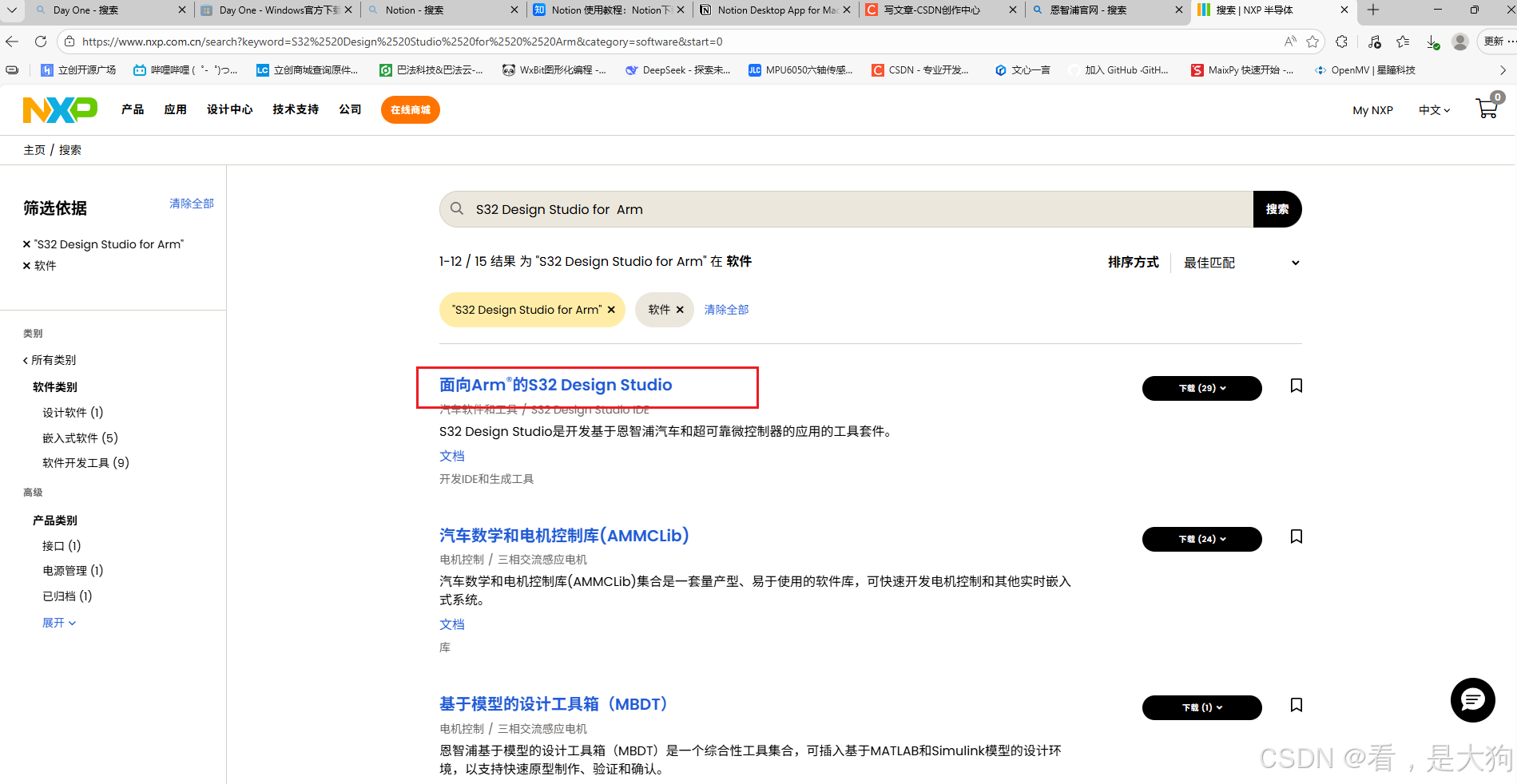Image resolution: width=1517 pixels, height=784 pixels.
Task: Open 文档 link under S32 Design Studio
Action: [x=452, y=456]
